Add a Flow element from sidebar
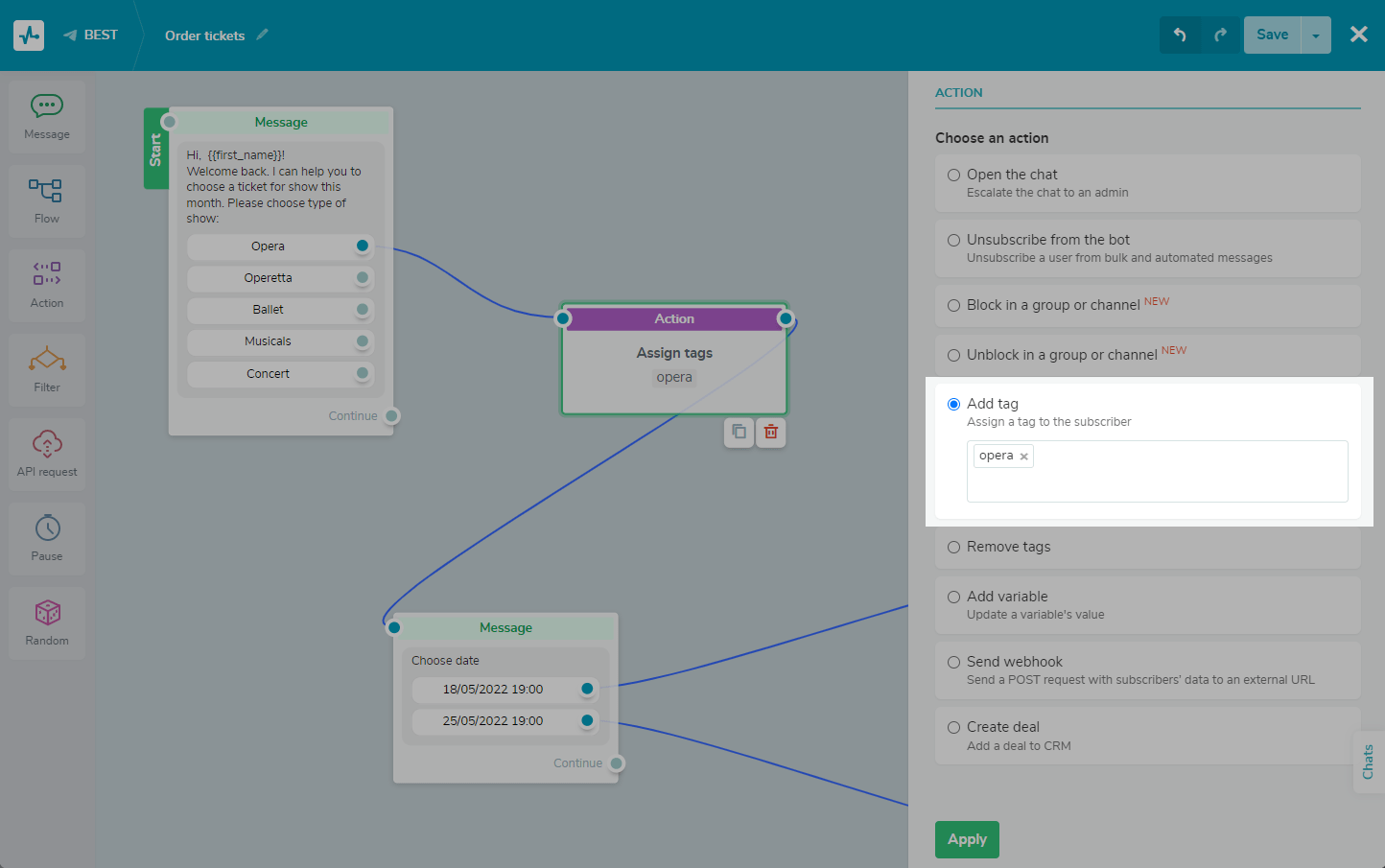 [x=47, y=200]
